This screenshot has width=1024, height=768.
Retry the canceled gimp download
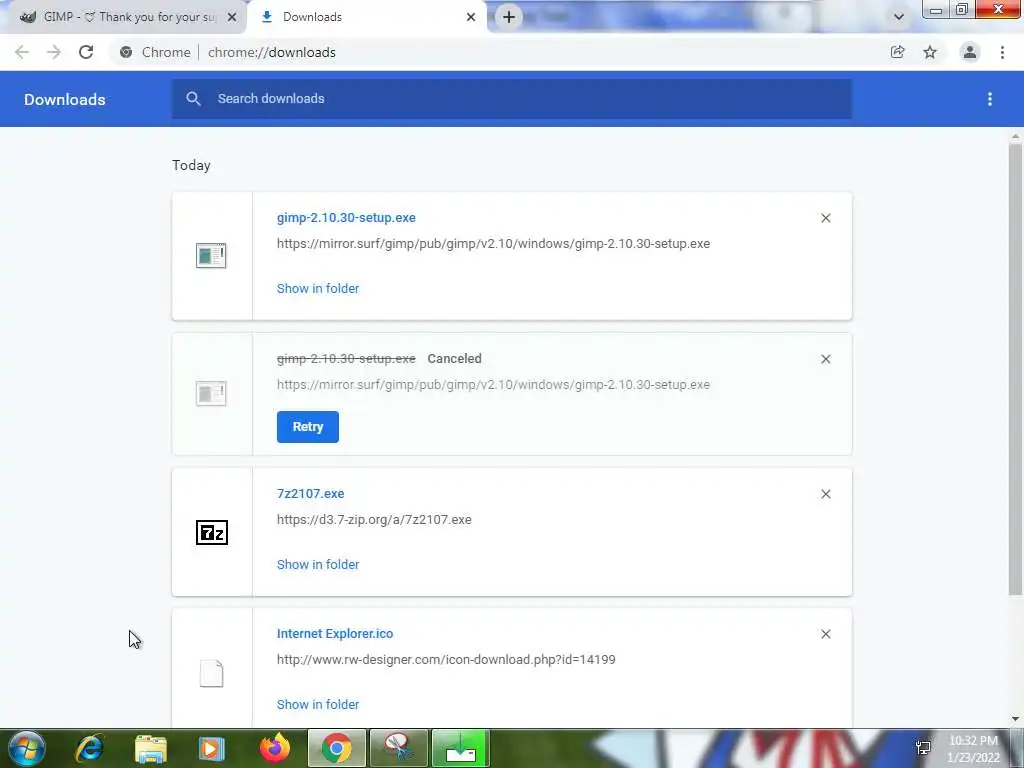click(308, 427)
